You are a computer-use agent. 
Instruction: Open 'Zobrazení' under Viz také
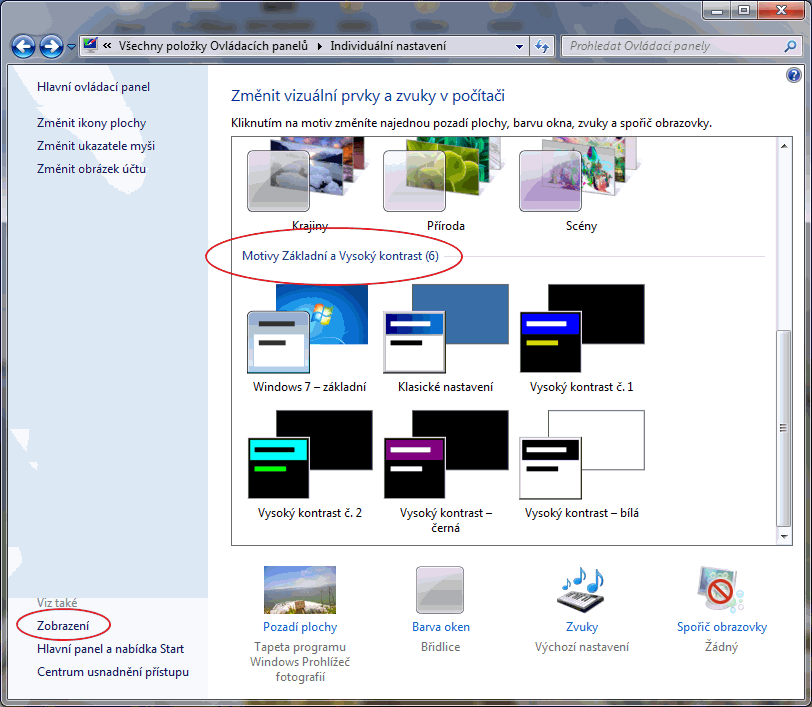point(63,626)
